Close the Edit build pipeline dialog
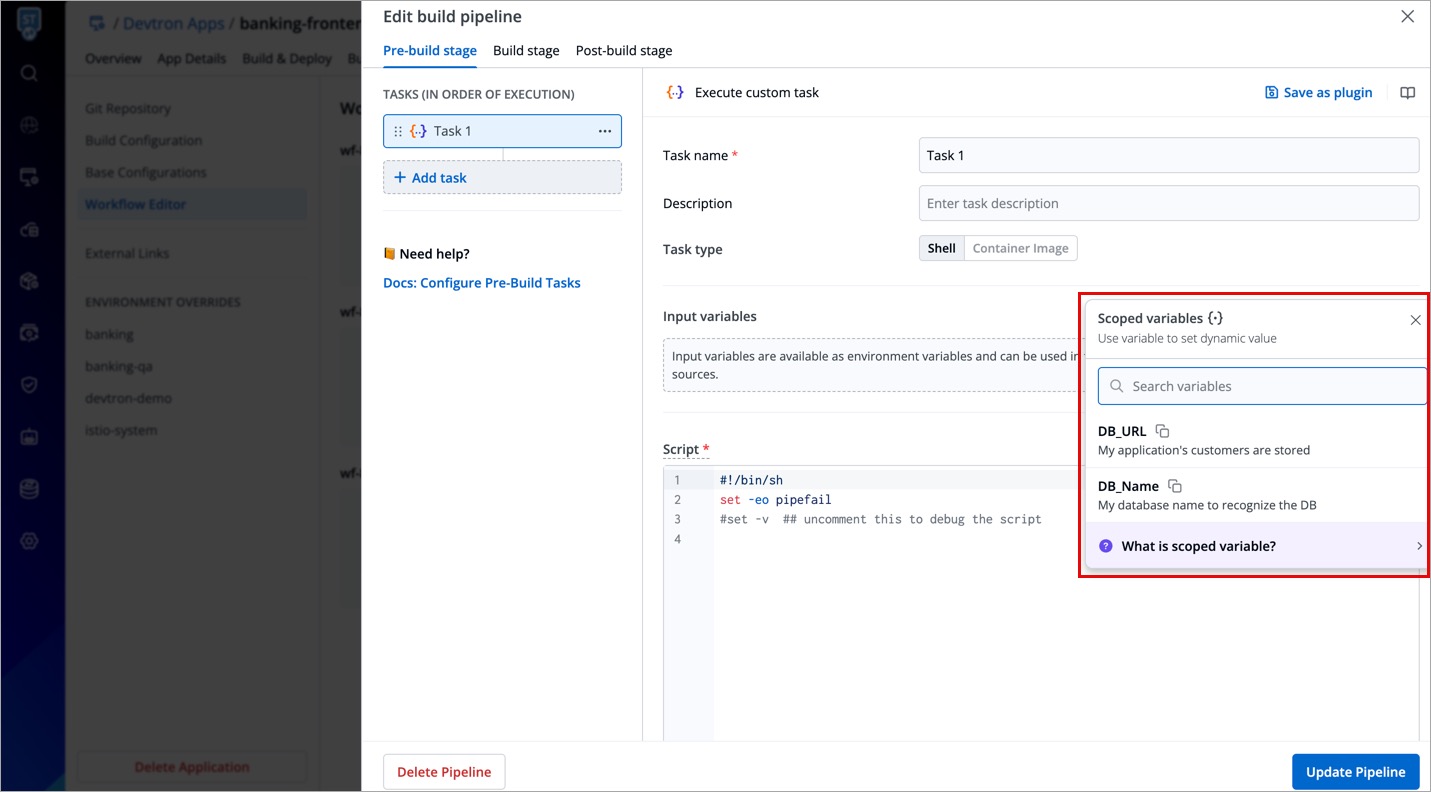The width and height of the screenshot is (1431, 792). (x=1407, y=17)
